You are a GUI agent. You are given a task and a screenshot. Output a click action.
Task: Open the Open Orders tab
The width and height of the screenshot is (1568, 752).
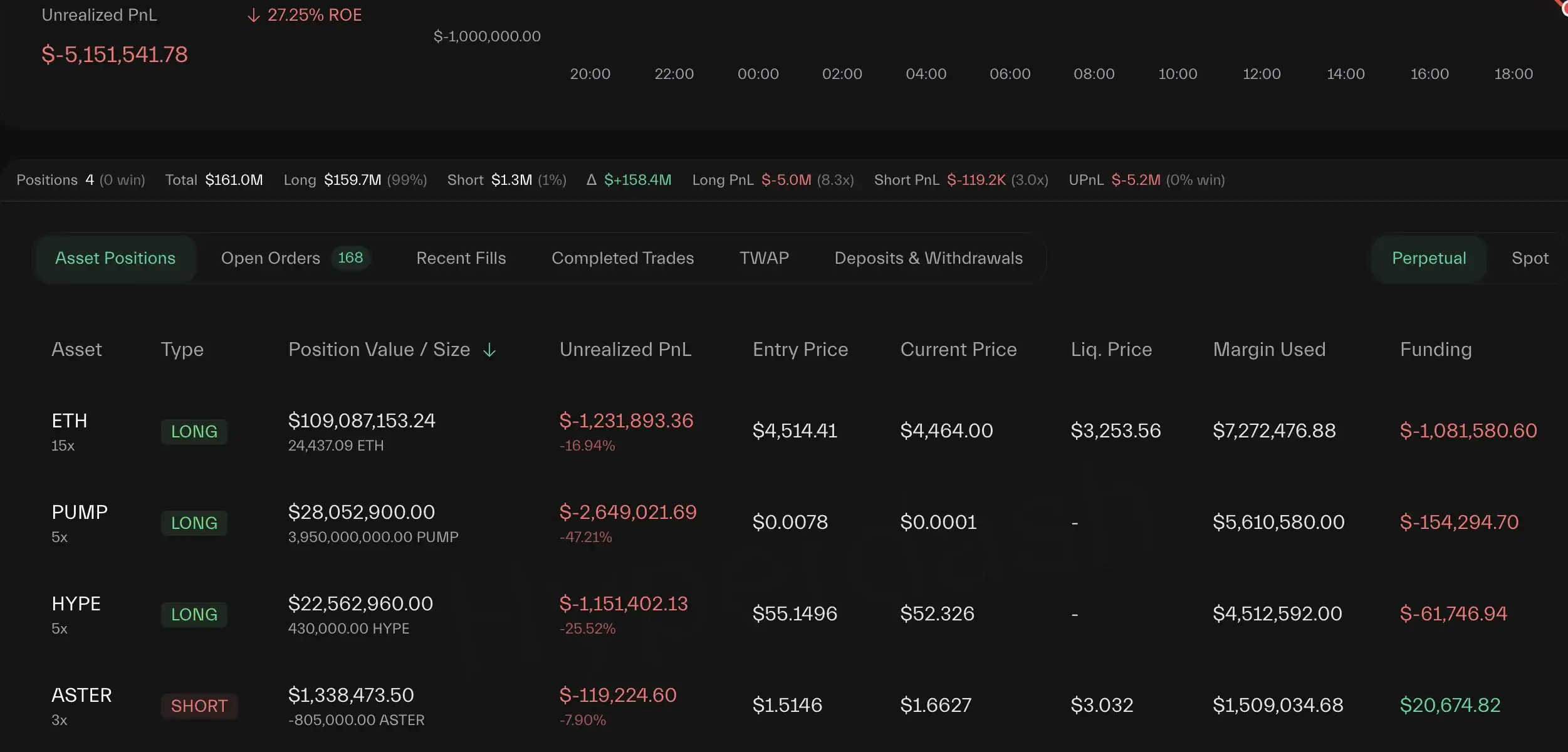click(x=270, y=259)
